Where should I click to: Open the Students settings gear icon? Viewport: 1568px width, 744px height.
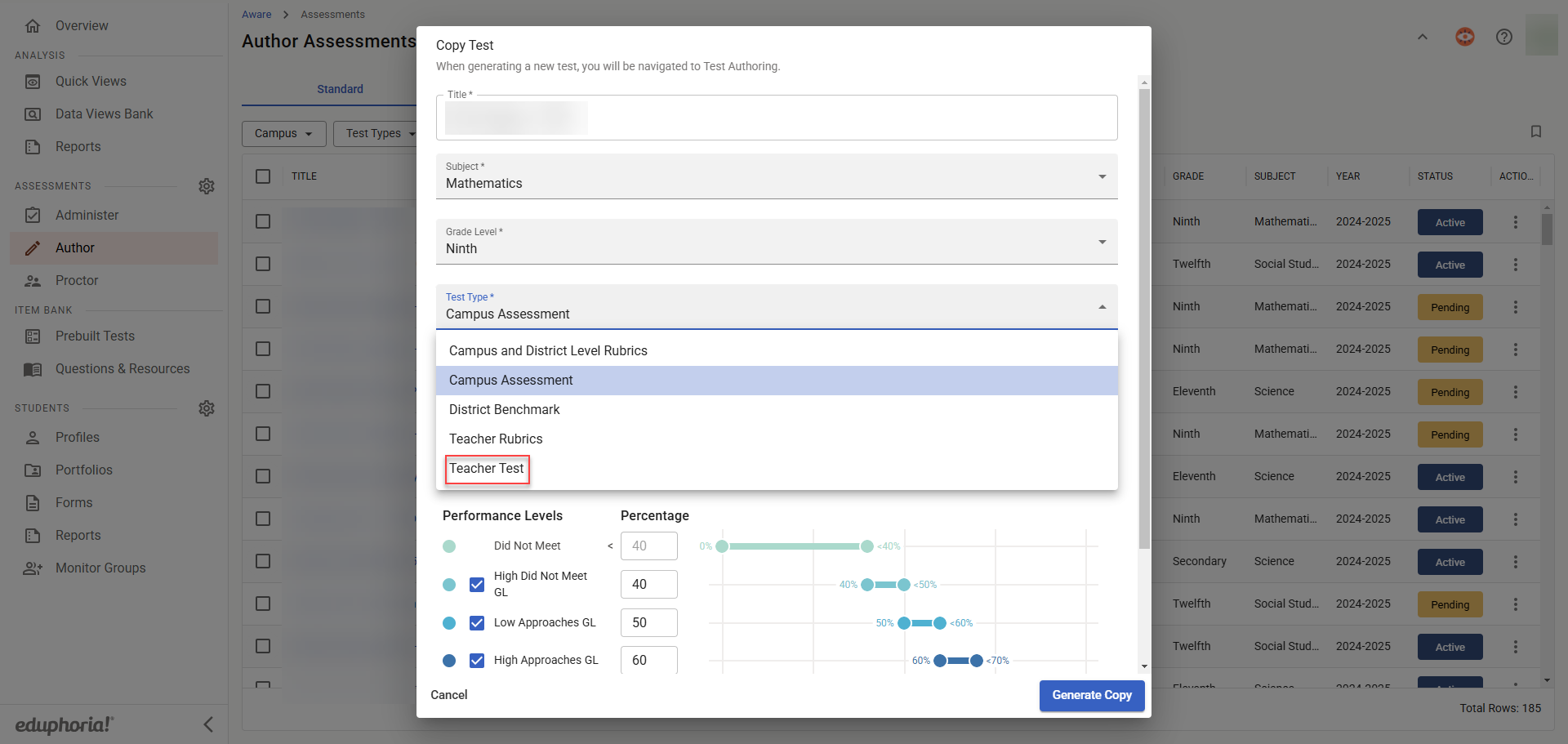[x=207, y=408]
